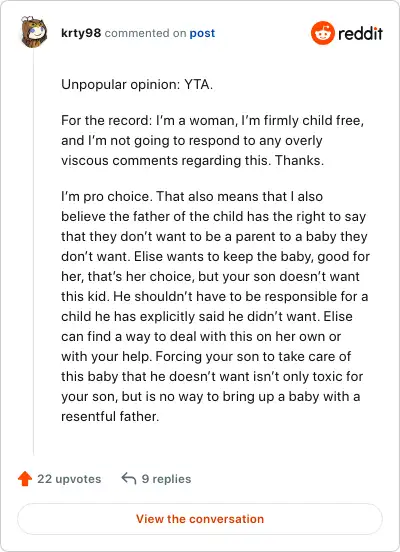Upvote with the orange arrow icon

pyautogui.click(x=25, y=479)
